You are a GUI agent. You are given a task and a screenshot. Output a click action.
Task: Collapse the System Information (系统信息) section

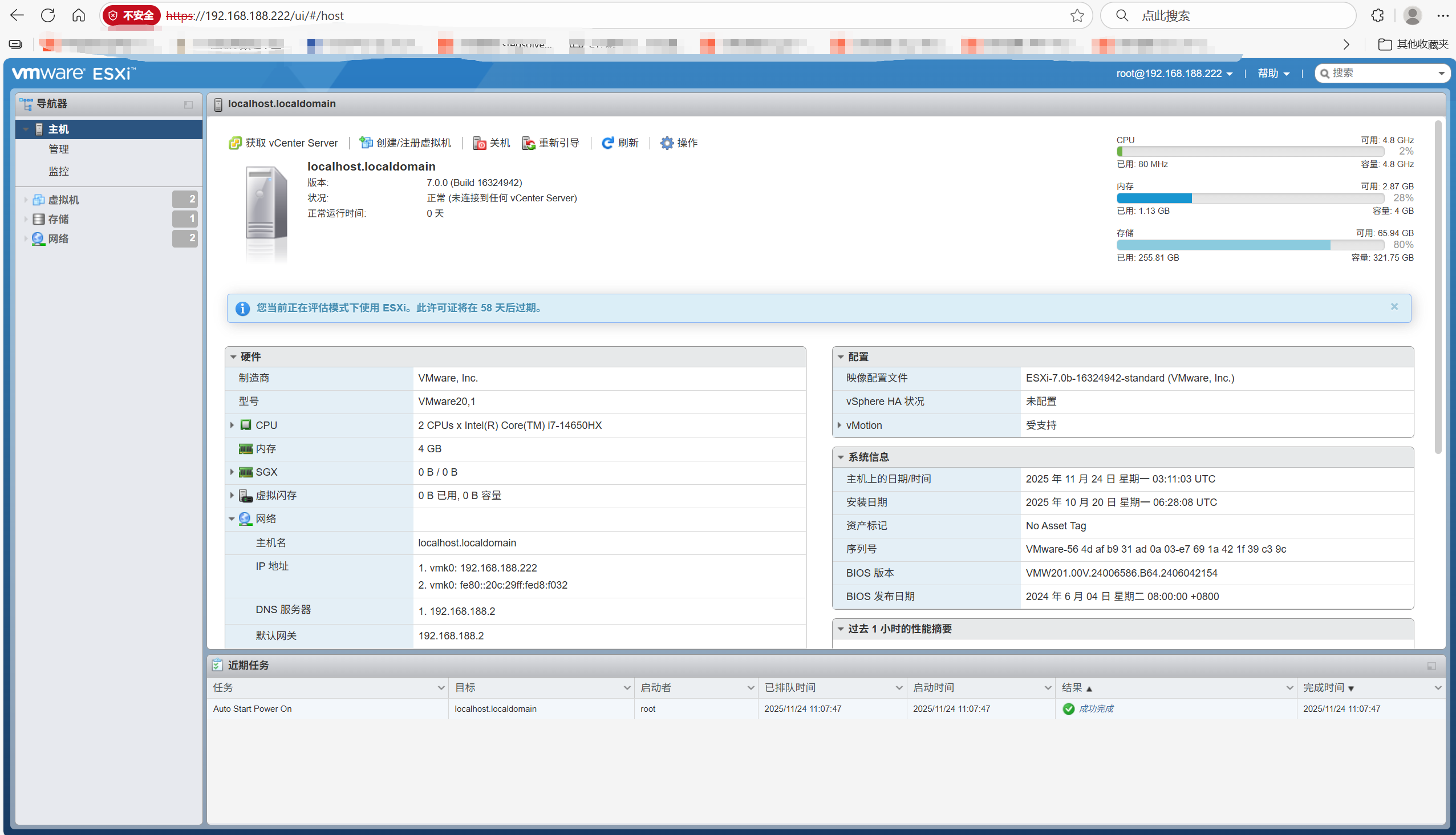[841, 457]
